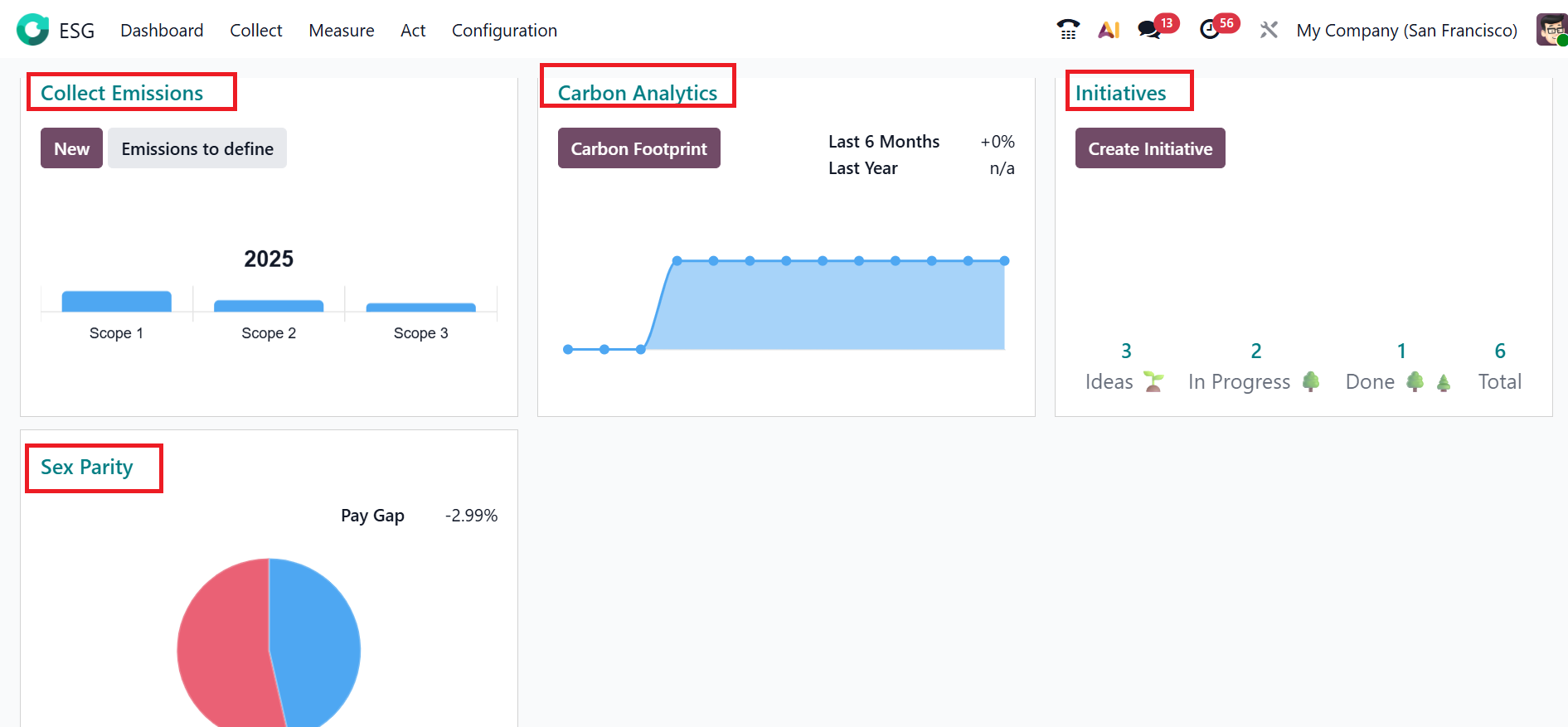Open the activities clock icon with 56 badge
1568x727 pixels.
pyautogui.click(x=1211, y=30)
